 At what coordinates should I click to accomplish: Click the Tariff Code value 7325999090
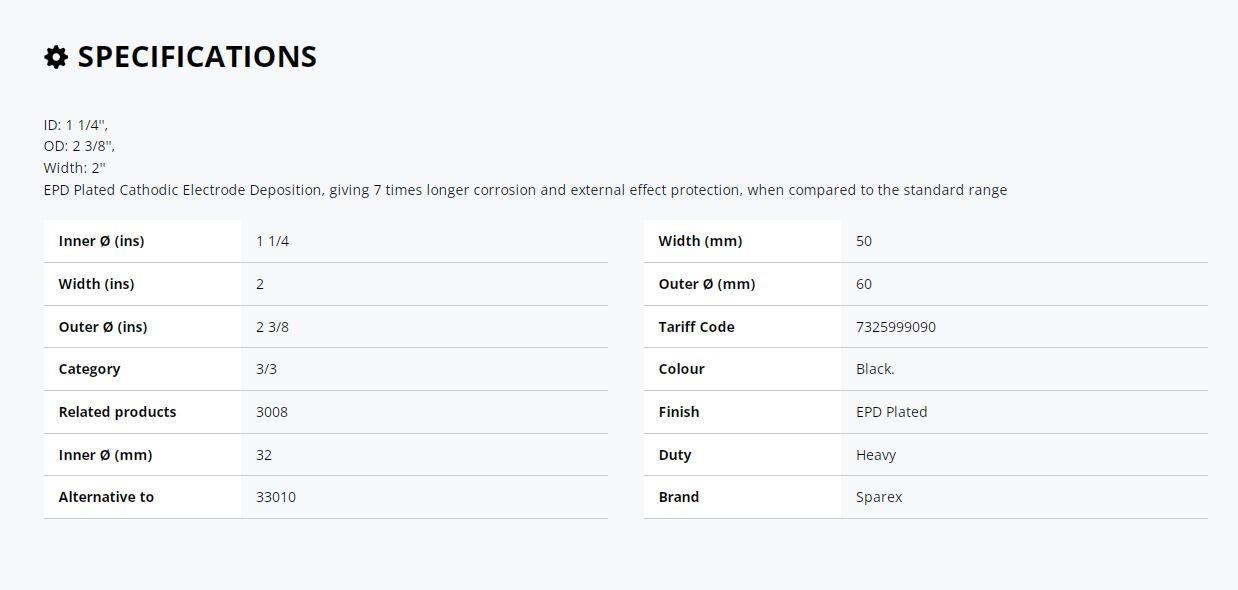896,327
